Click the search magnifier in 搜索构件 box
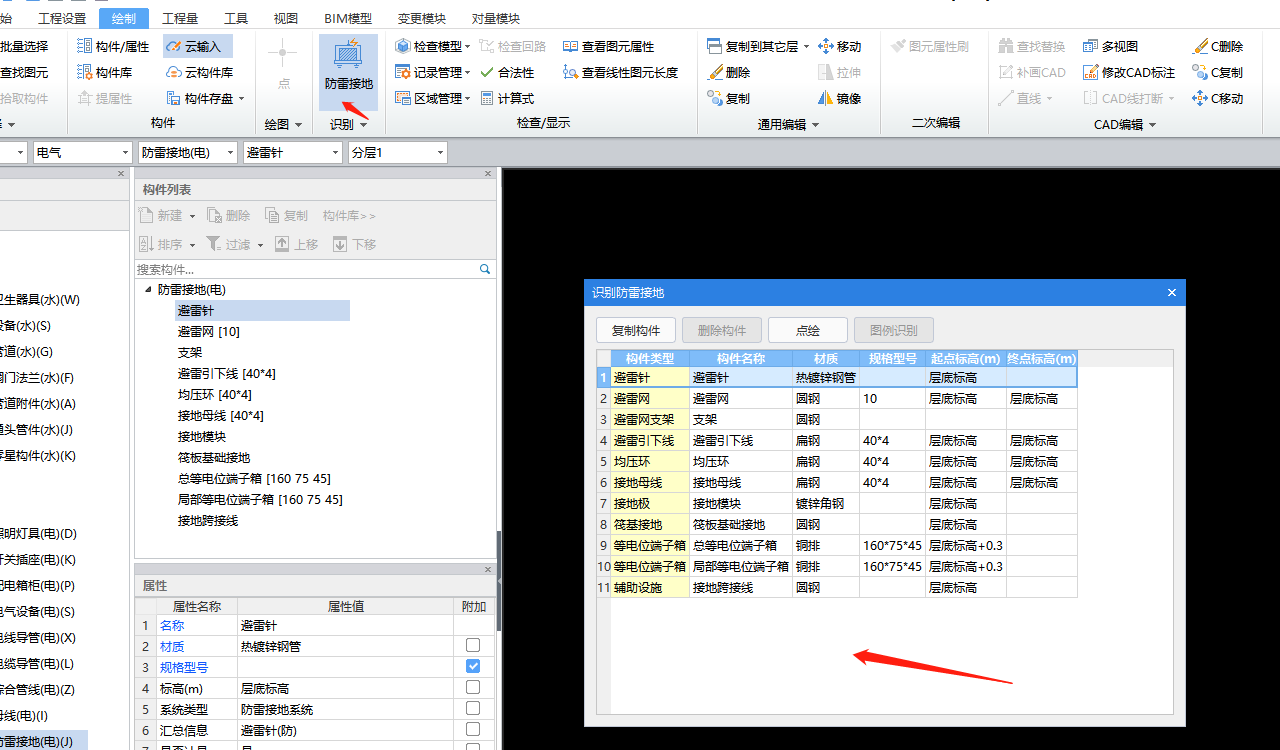1280x750 pixels. [x=485, y=269]
